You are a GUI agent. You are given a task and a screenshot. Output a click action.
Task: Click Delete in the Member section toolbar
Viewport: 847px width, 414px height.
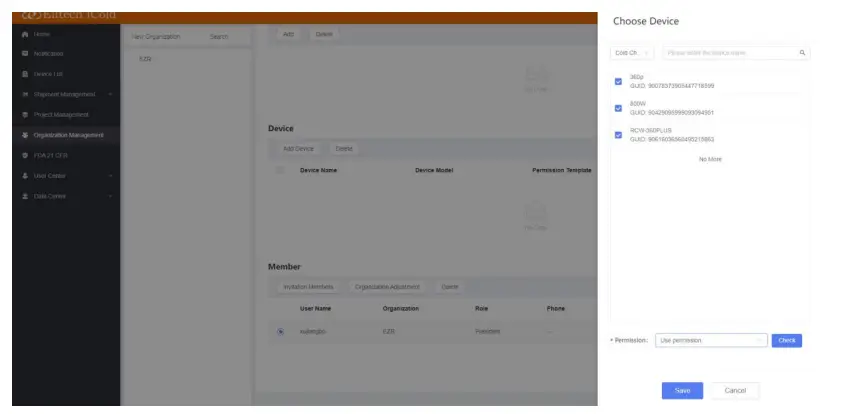[x=449, y=287]
